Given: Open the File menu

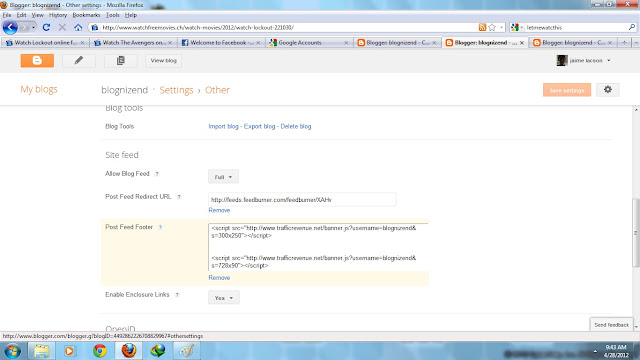Looking at the screenshot, I should [7, 15].
